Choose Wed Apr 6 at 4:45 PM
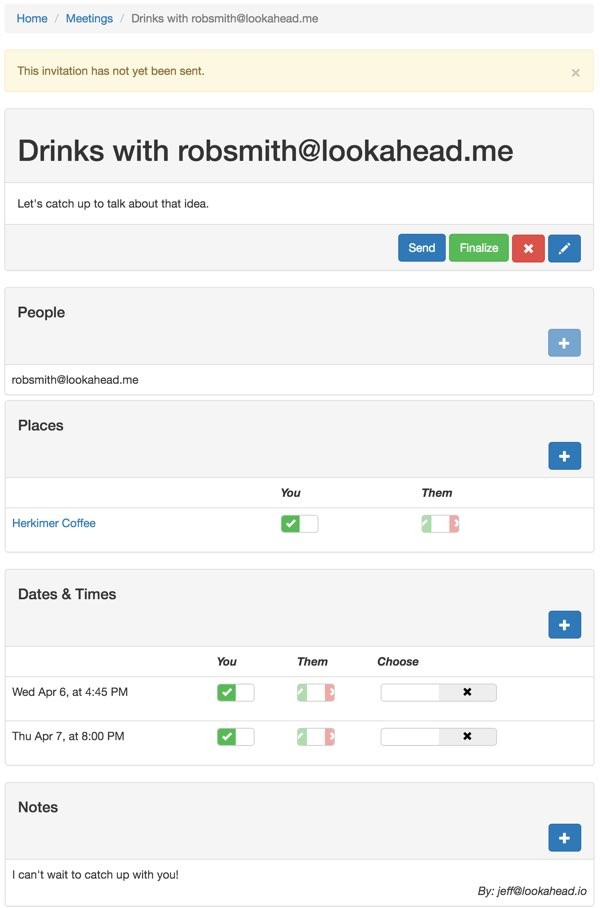This screenshot has width=600, height=908. (438, 692)
